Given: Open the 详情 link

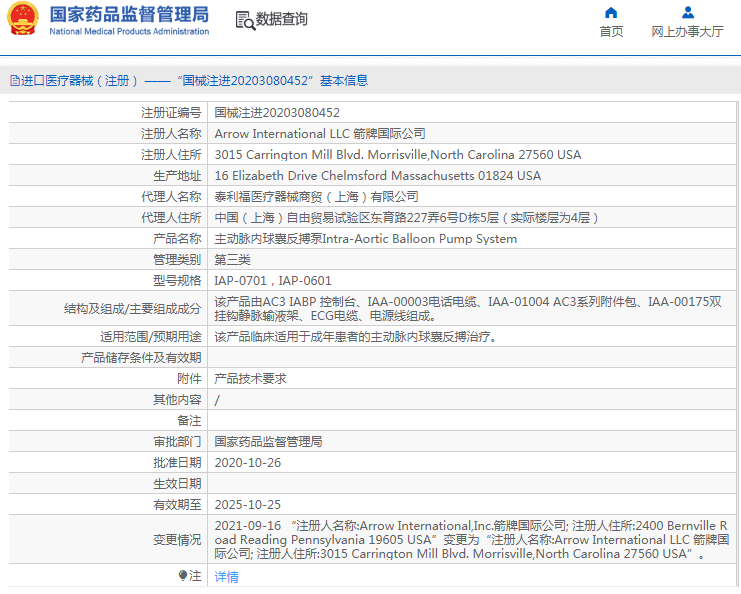Looking at the screenshot, I should pyautogui.click(x=227, y=577).
